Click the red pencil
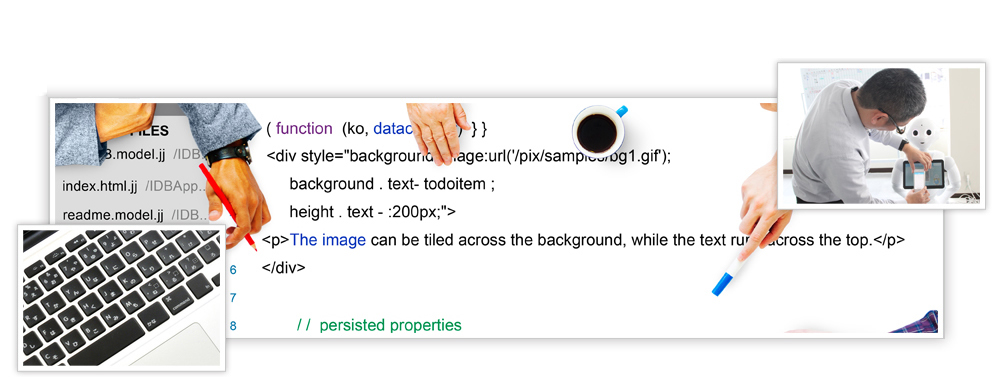Viewport: 1000px width, 377px height. coord(228,207)
